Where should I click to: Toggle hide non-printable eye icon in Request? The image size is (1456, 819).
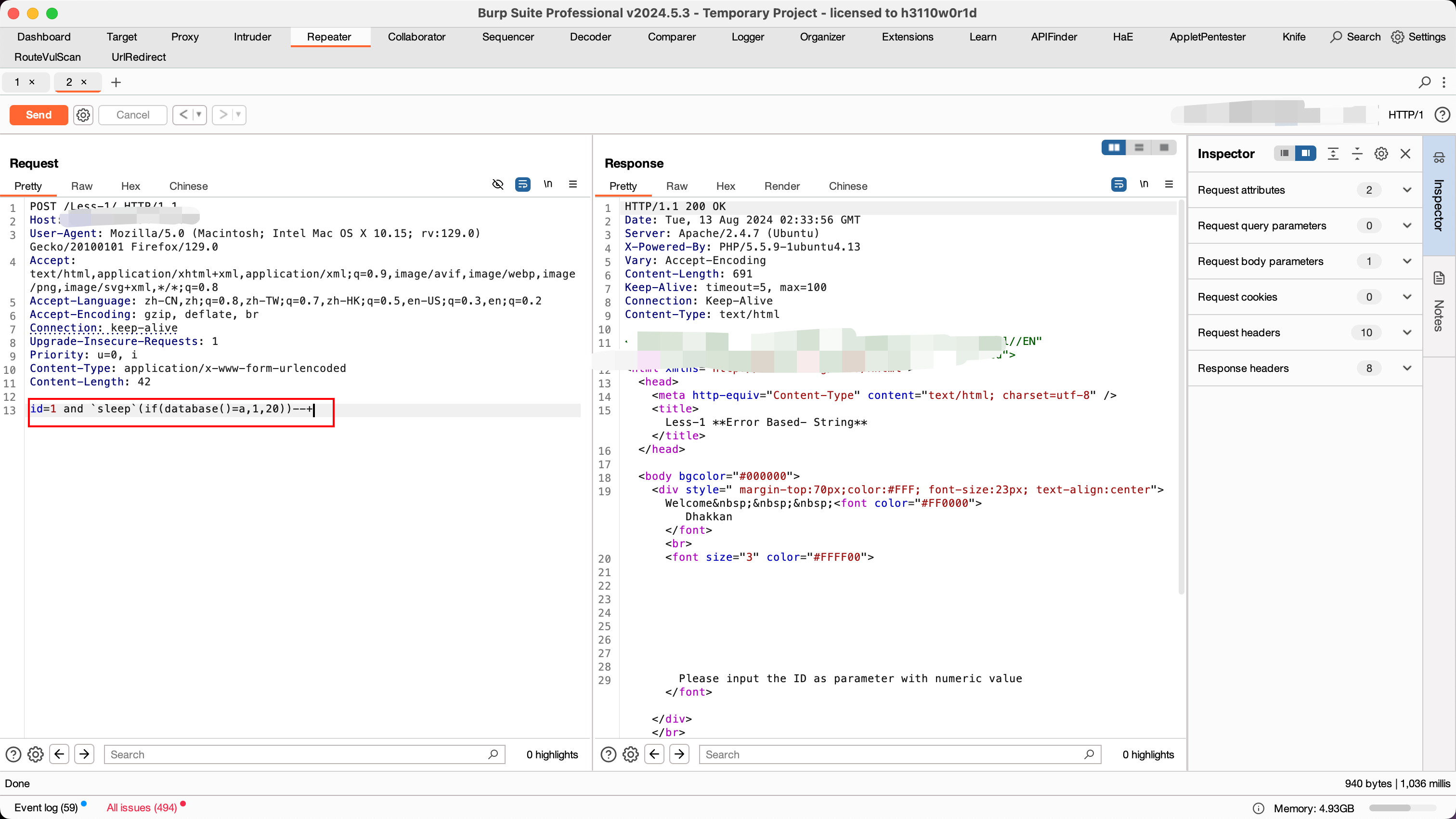point(497,185)
